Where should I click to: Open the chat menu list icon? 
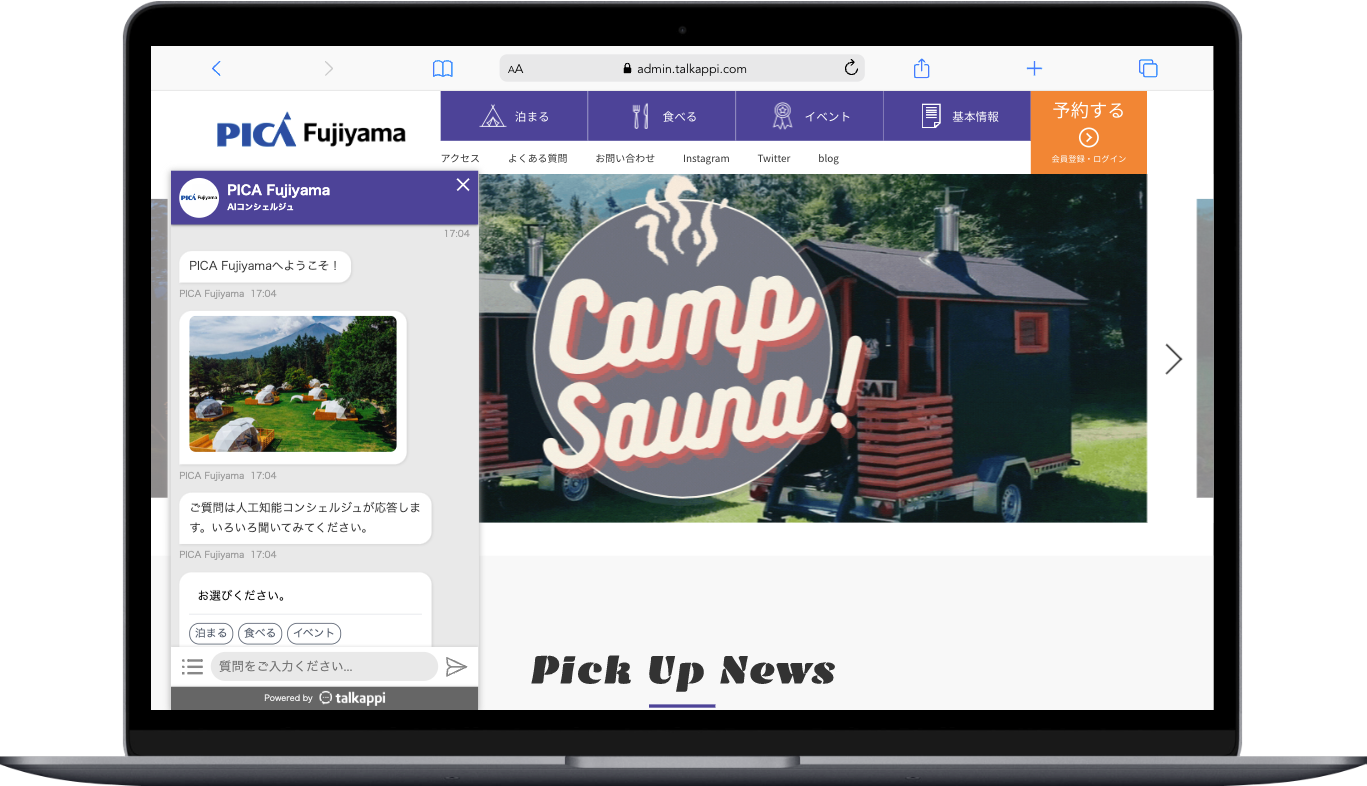tap(193, 666)
